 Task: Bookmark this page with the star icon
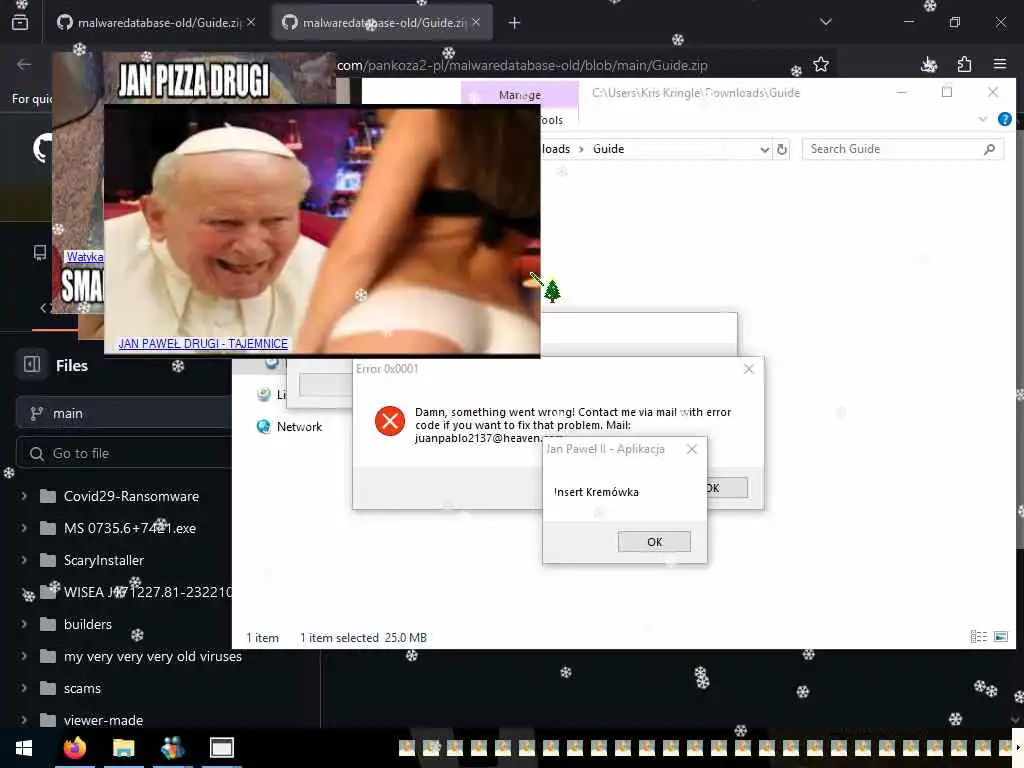(821, 64)
